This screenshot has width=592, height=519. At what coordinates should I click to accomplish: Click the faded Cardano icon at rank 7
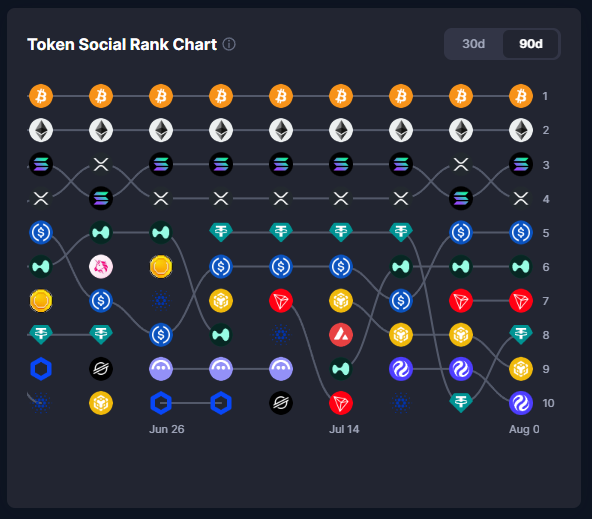pyautogui.click(x=161, y=300)
